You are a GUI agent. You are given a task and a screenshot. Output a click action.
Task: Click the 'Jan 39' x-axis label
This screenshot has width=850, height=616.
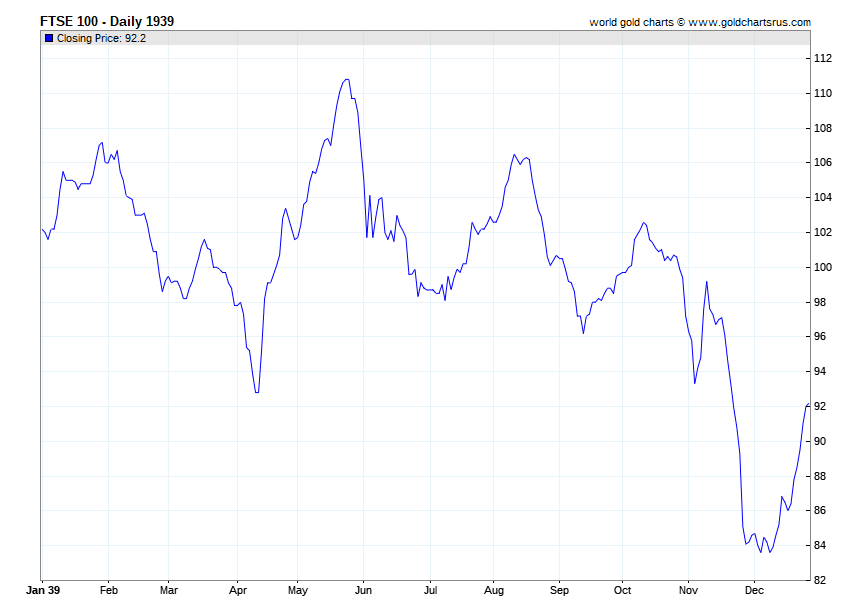pos(43,590)
